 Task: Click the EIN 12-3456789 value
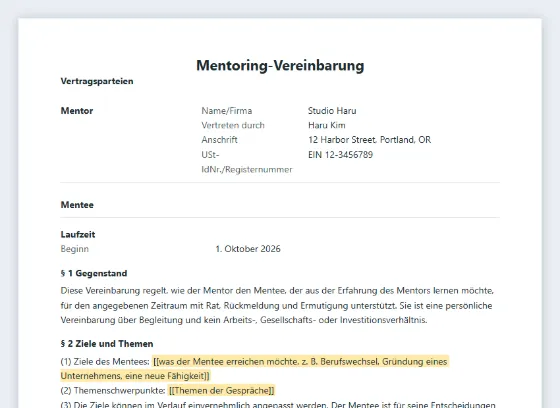(340, 155)
